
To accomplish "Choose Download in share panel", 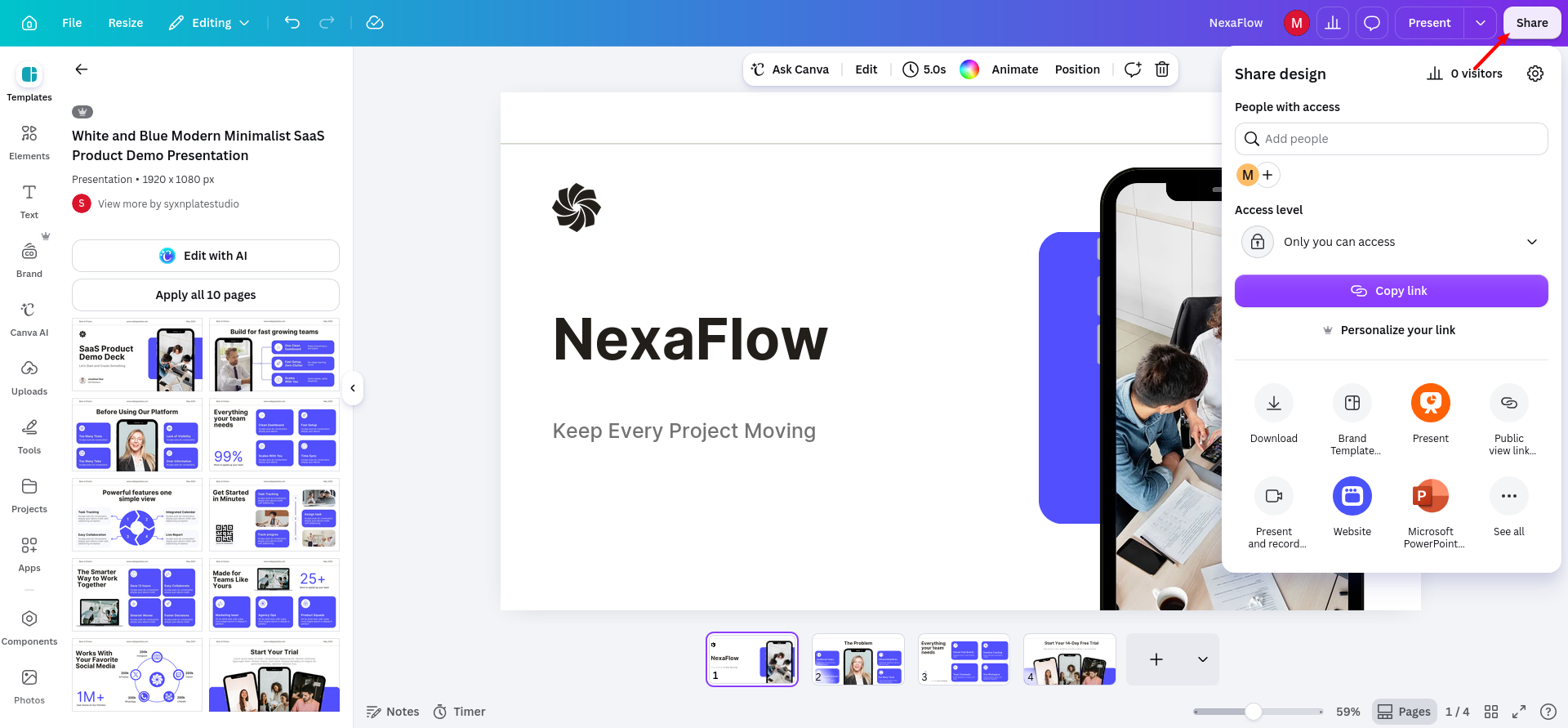I will [1274, 414].
